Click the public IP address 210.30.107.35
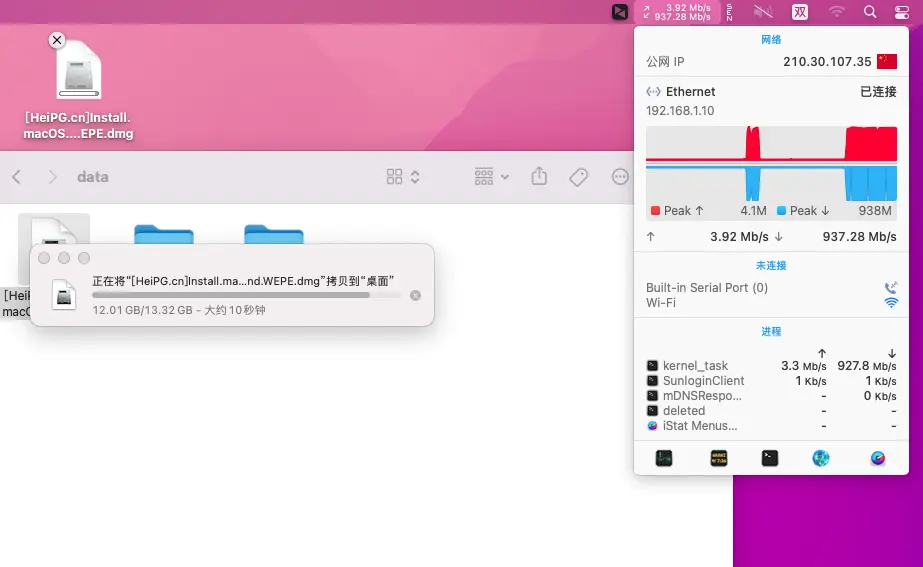 pos(827,62)
